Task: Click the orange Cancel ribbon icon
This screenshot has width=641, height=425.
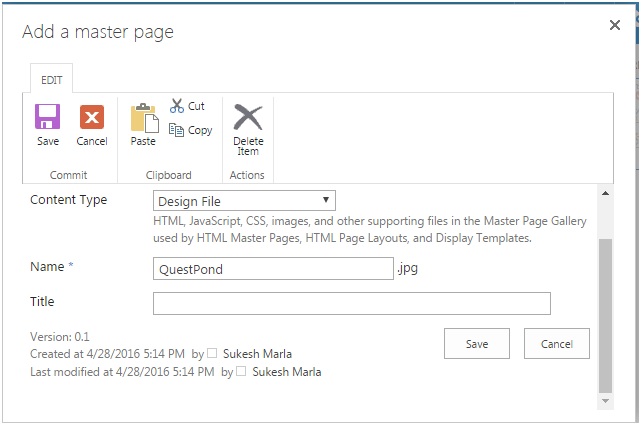Action: [92, 117]
